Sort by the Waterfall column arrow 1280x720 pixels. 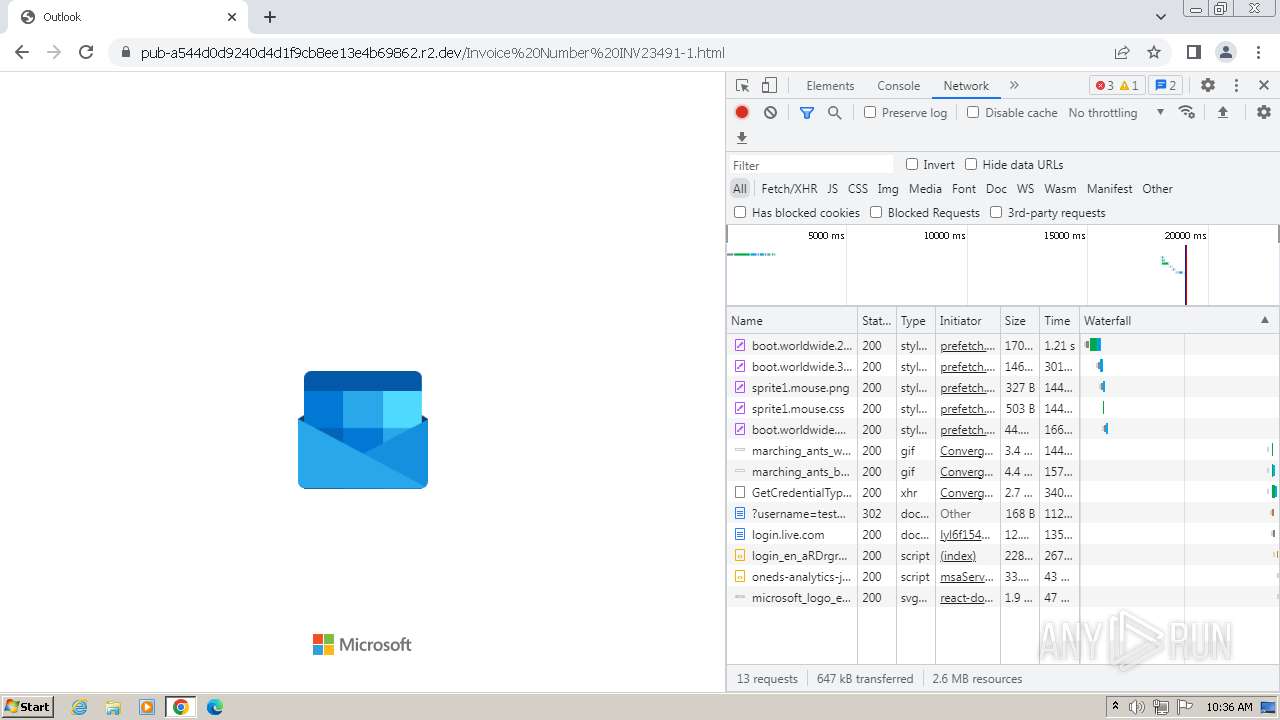coord(1264,320)
